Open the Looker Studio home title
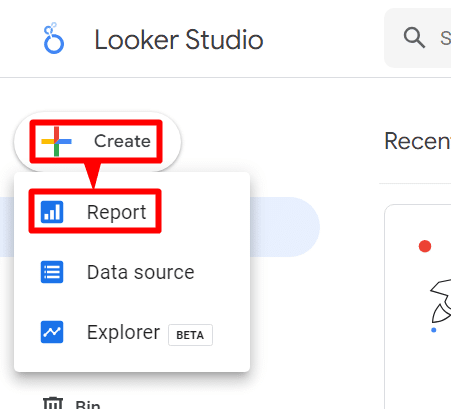The width and height of the screenshot is (451, 409). [179, 40]
